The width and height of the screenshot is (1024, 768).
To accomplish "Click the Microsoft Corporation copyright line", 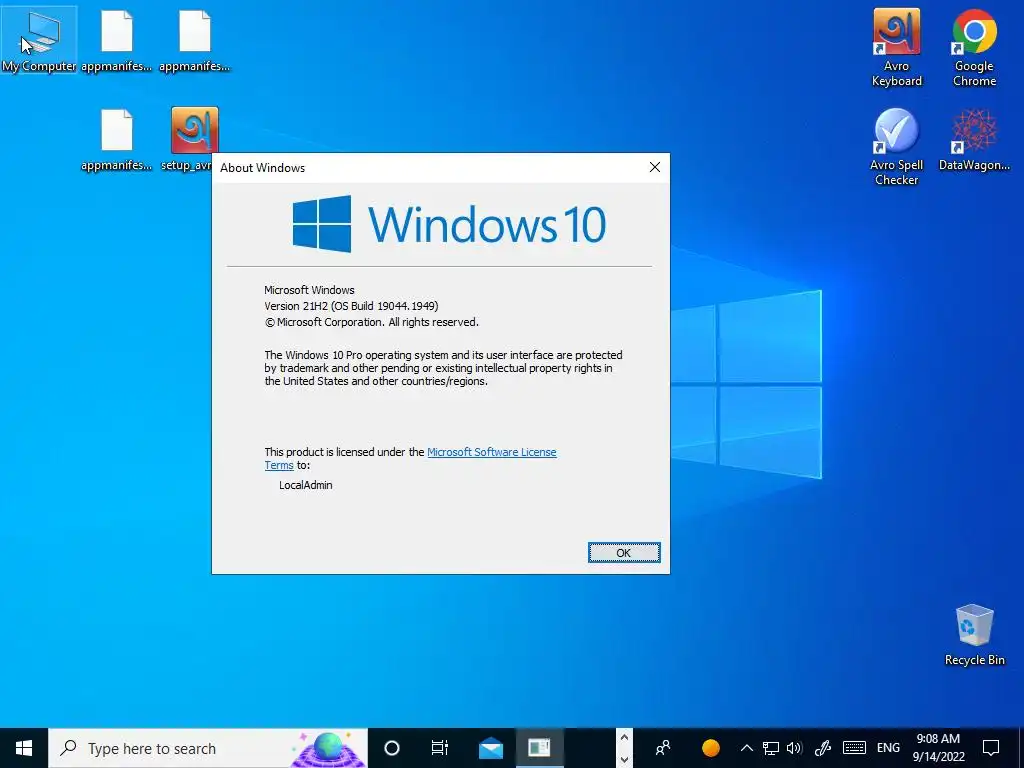I will (x=372, y=322).
